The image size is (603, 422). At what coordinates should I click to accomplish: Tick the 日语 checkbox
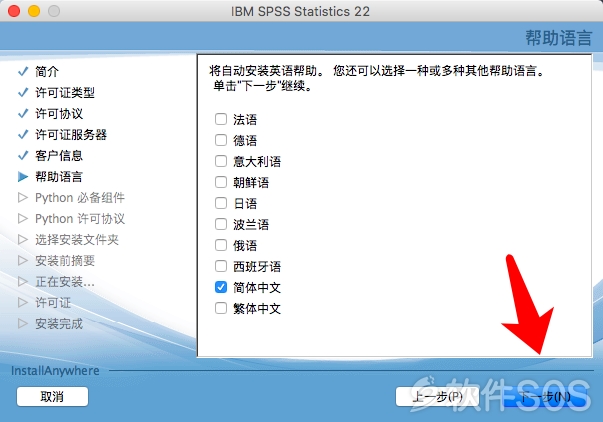(221, 203)
